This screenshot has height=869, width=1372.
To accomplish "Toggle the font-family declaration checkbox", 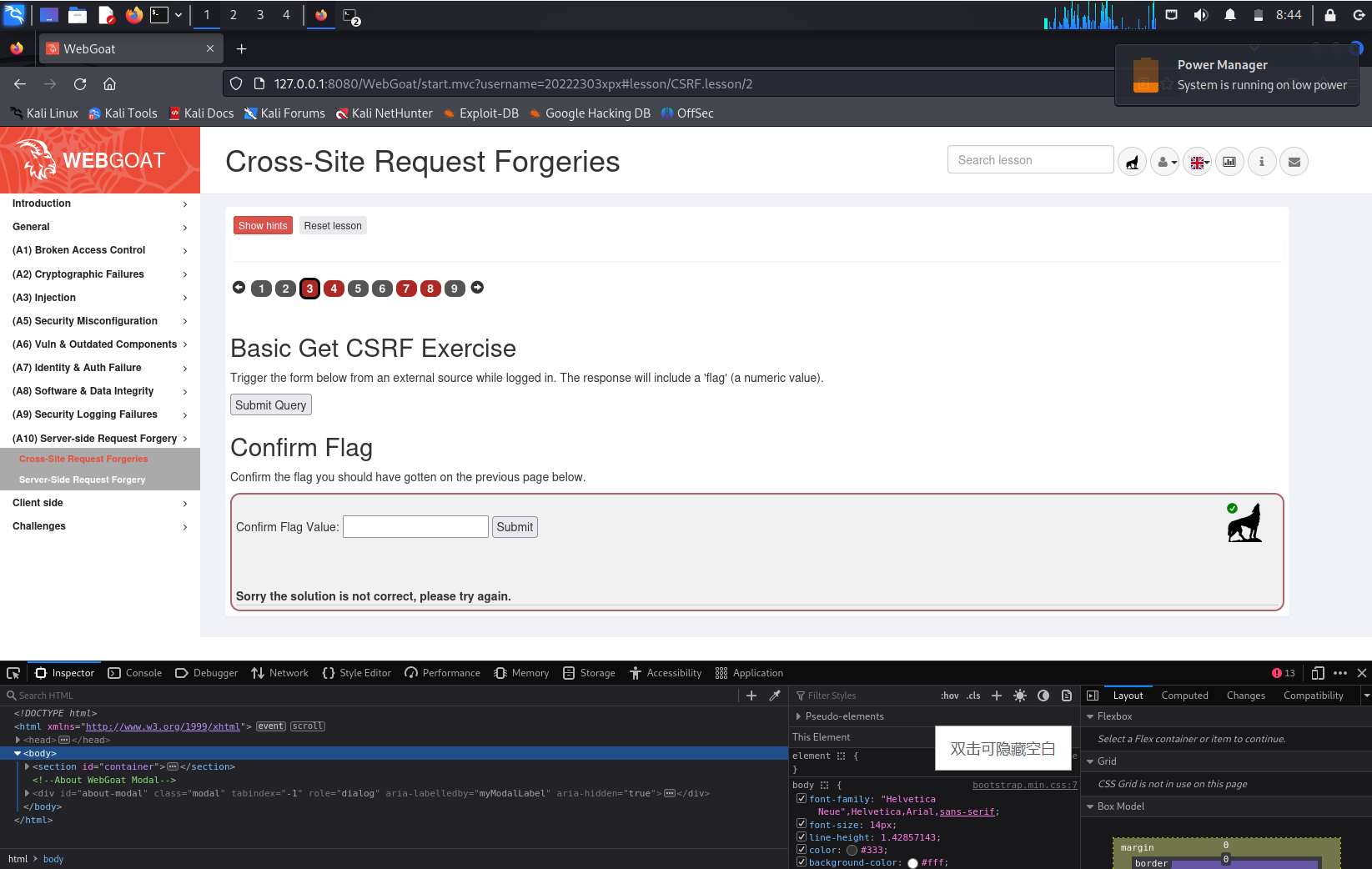I will 802,798.
